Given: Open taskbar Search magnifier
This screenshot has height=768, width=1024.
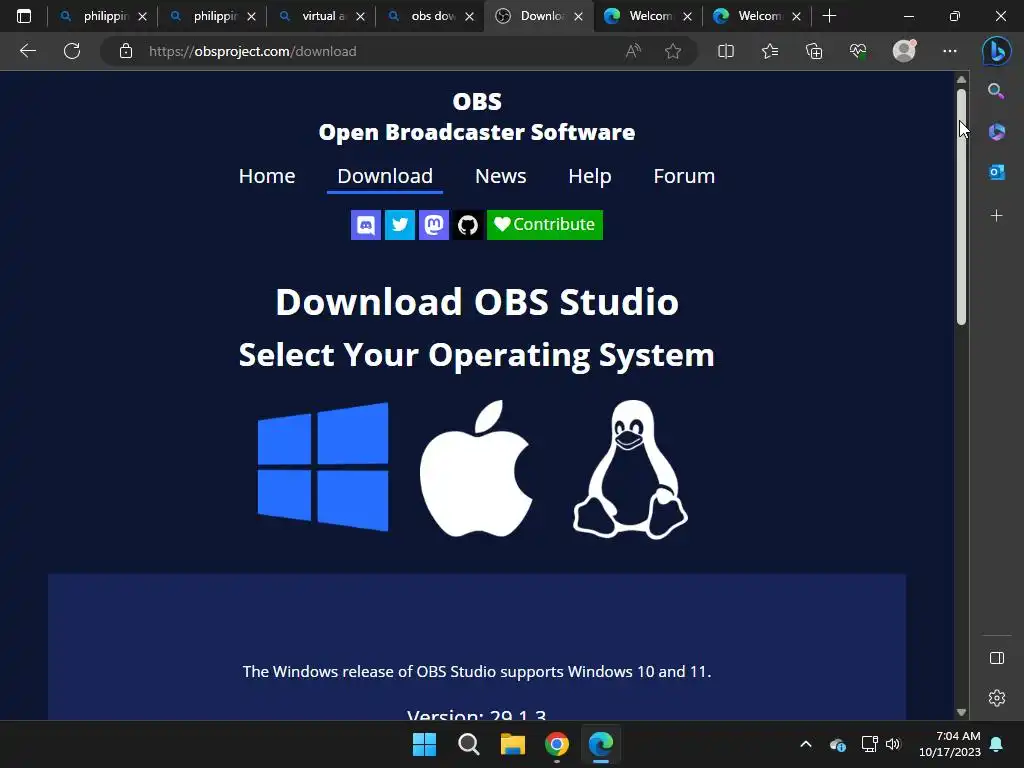Looking at the screenshot, I should 468,744.
